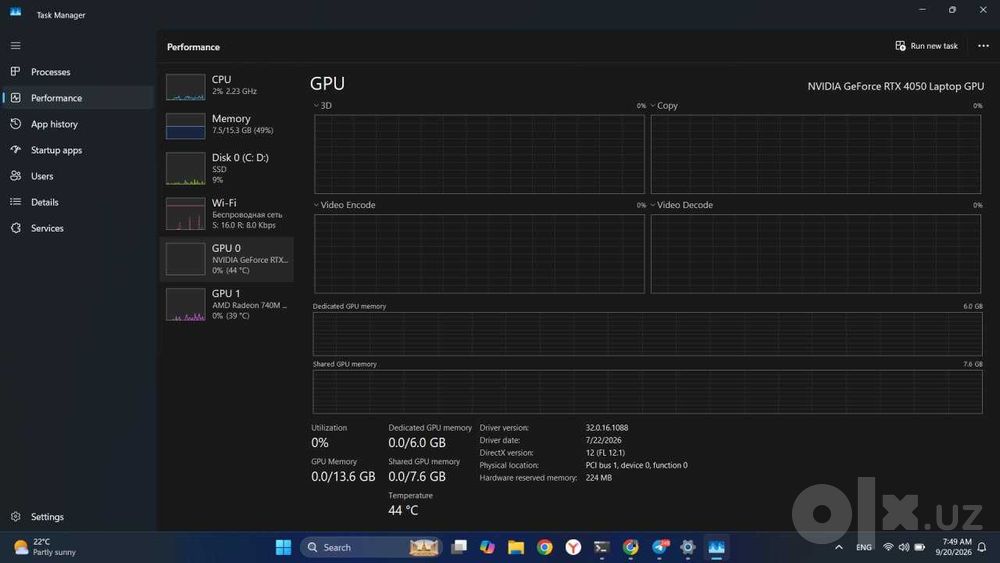The image size is (1000, 563).
Task: Click the hardware reserved 224 MB value
Action: coord(598,478)
